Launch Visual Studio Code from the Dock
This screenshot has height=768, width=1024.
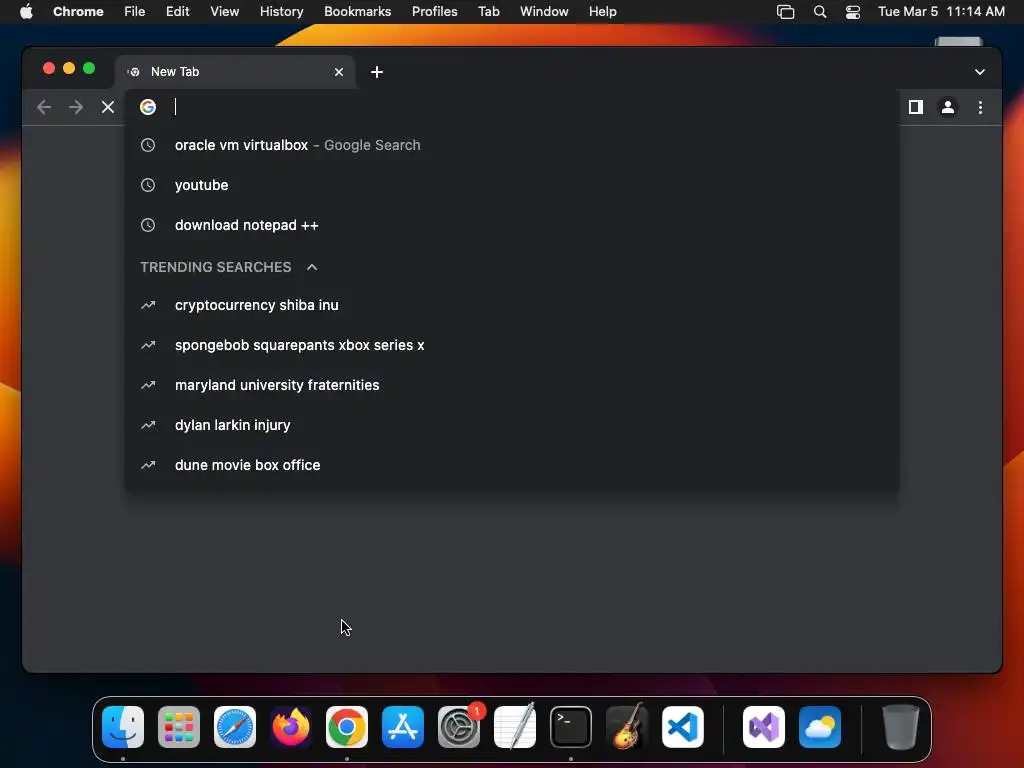point(683,727)
